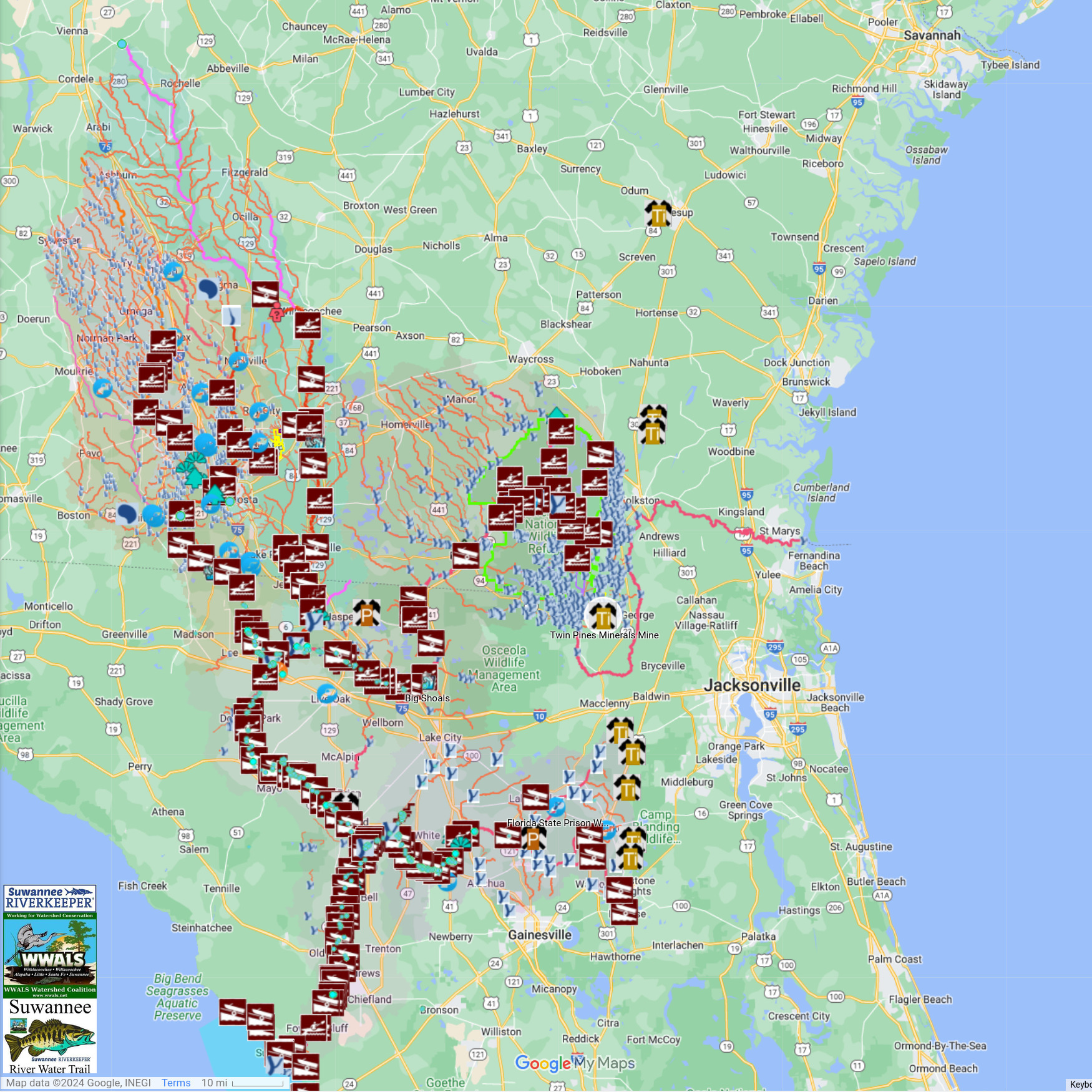Open the leftmost boat ramp marker near Big Bend
1092x1092 pixels.
coord(233,1012)
